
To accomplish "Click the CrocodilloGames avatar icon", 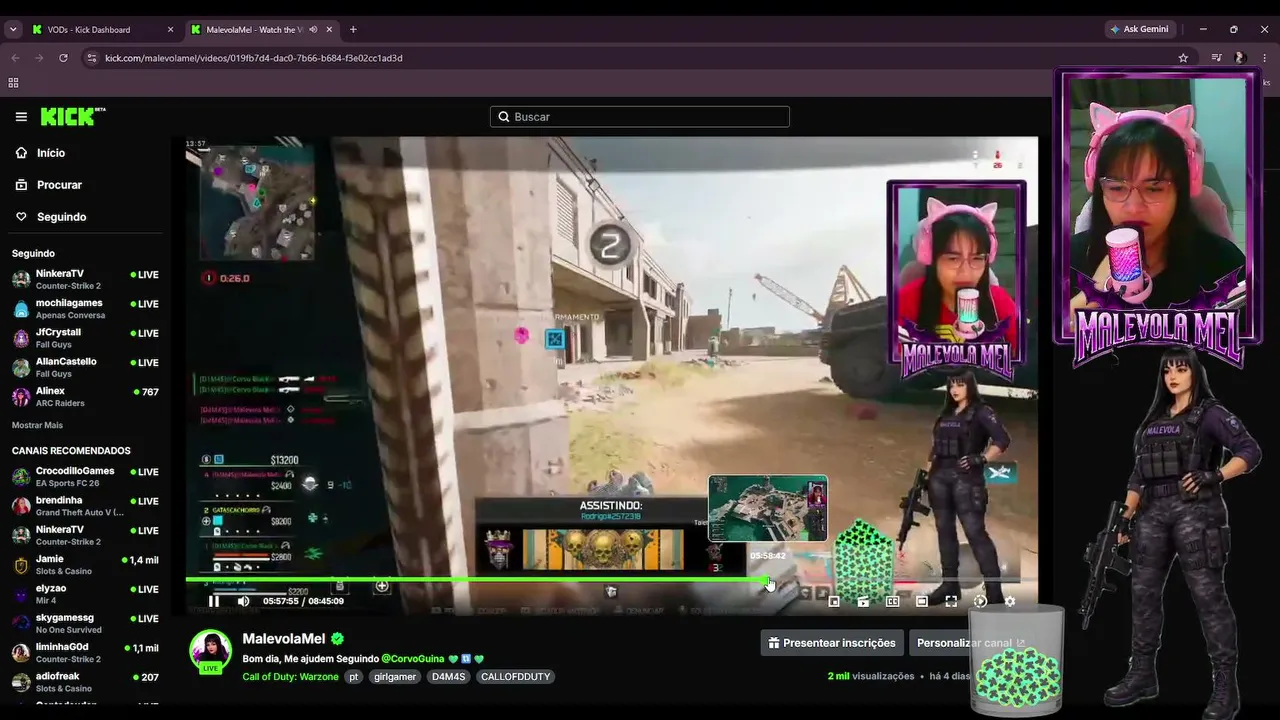I will click(x=21, y=477).
